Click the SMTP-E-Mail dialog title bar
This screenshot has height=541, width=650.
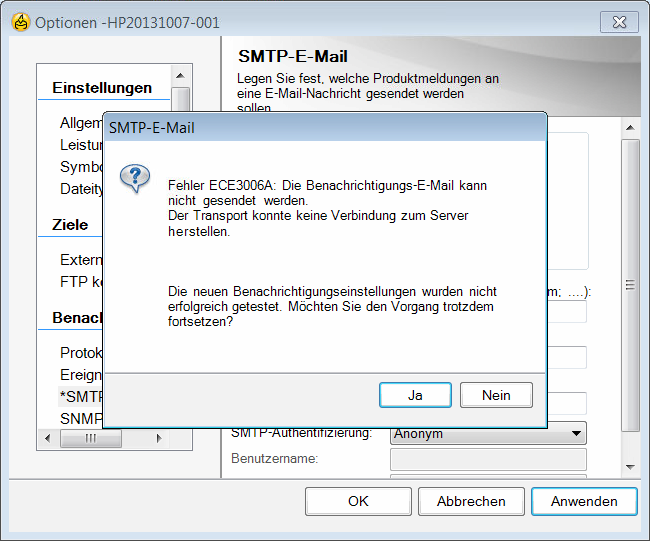pyautogui.click(x=325, y=128)
